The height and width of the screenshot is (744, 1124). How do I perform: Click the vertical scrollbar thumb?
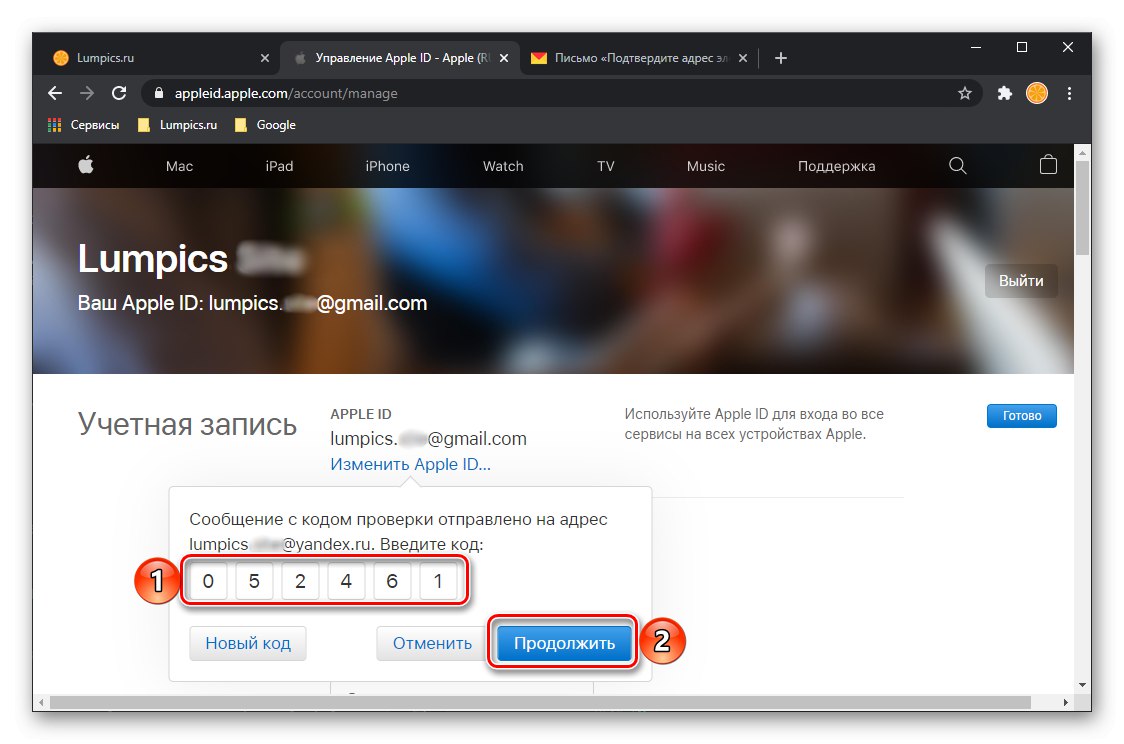1082,207
